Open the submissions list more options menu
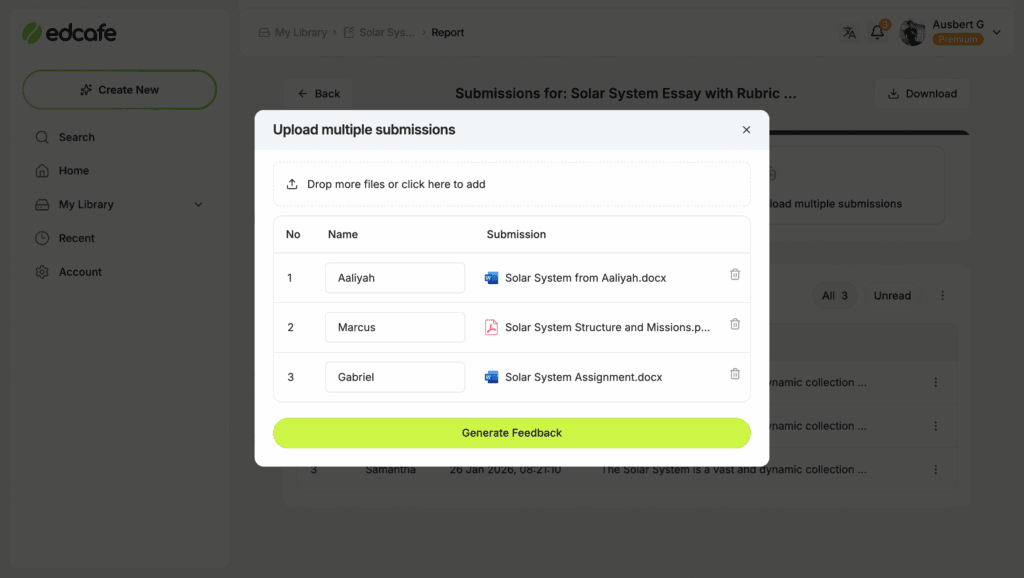 tap(942, 296)
